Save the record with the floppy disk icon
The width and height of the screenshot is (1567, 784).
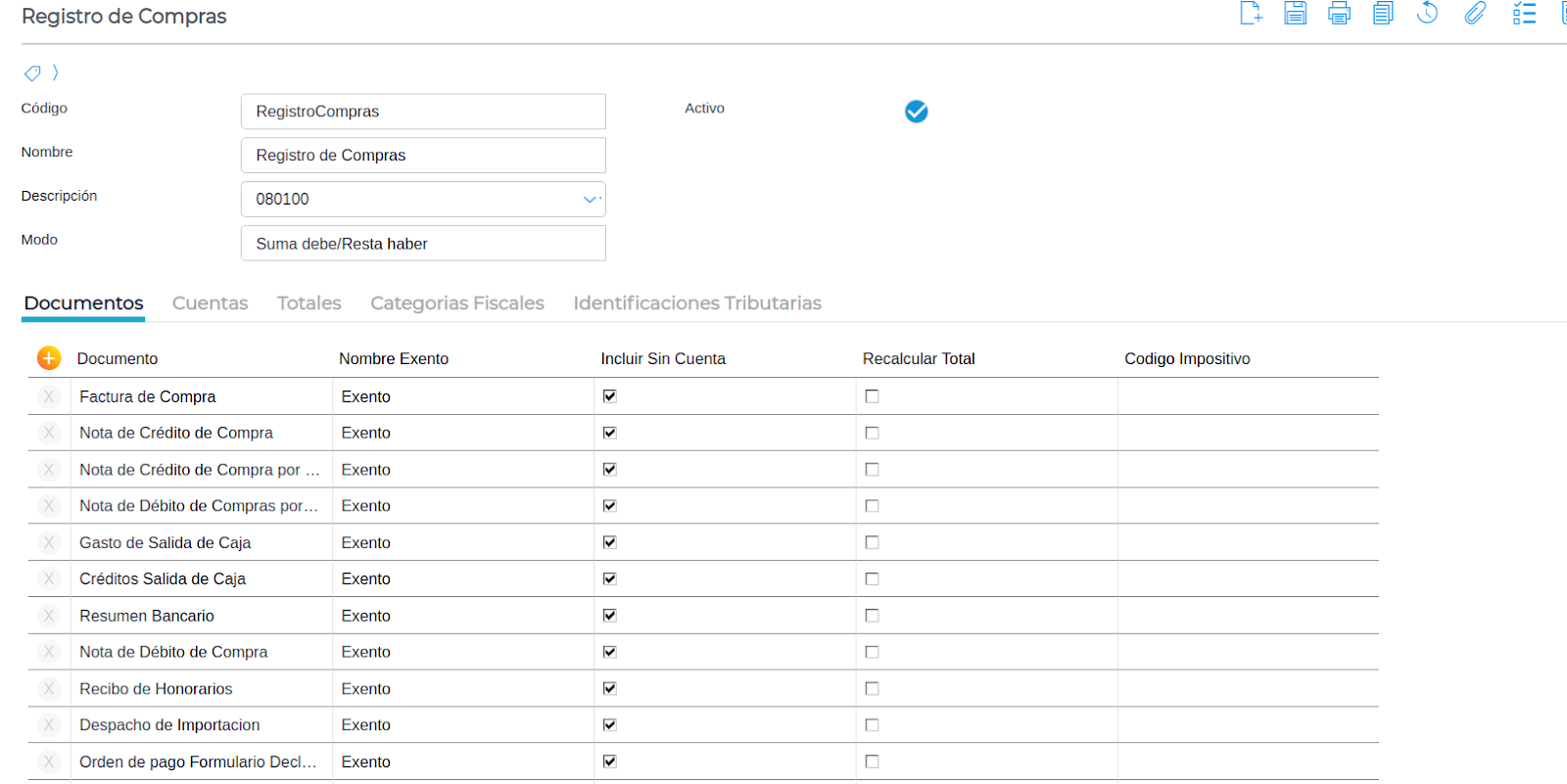tap(1295, 14)
